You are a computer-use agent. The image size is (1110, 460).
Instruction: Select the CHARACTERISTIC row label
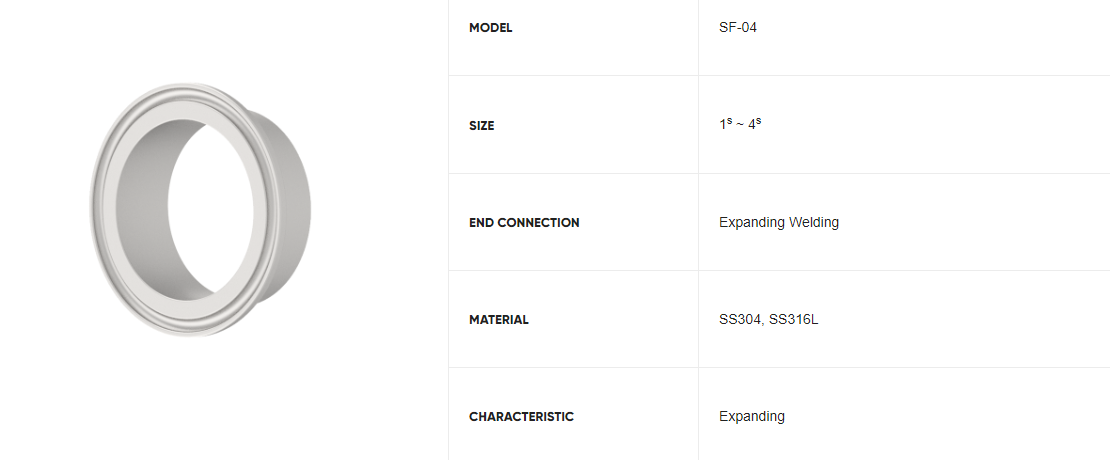pos(521,417)
